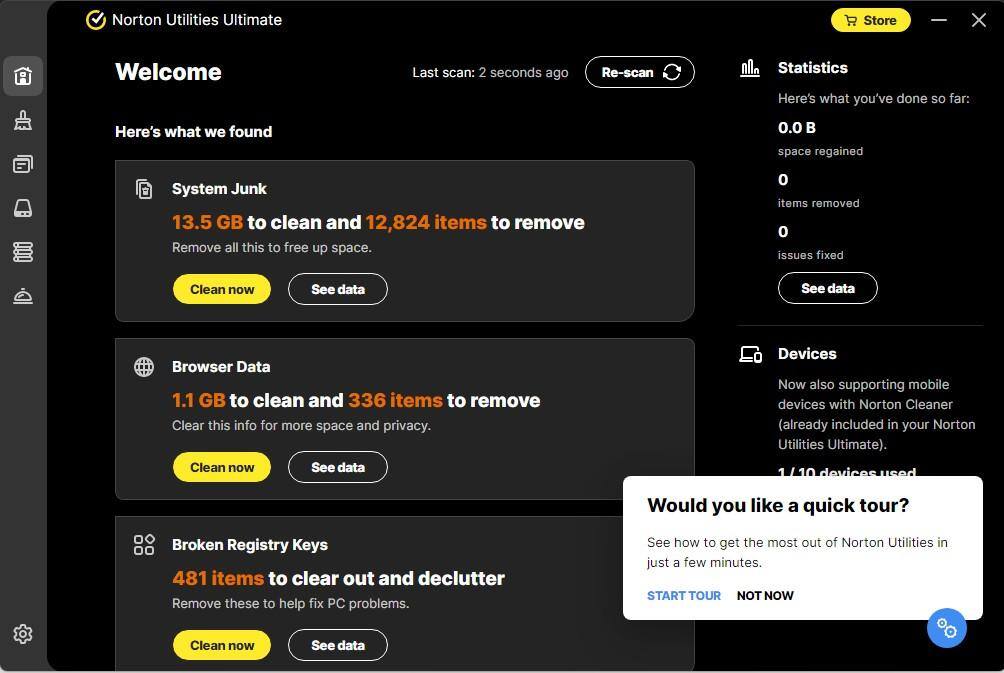This screenshot has width=1004, height=673.
Task: Clean System Junk now
Action: click(222, 289)
